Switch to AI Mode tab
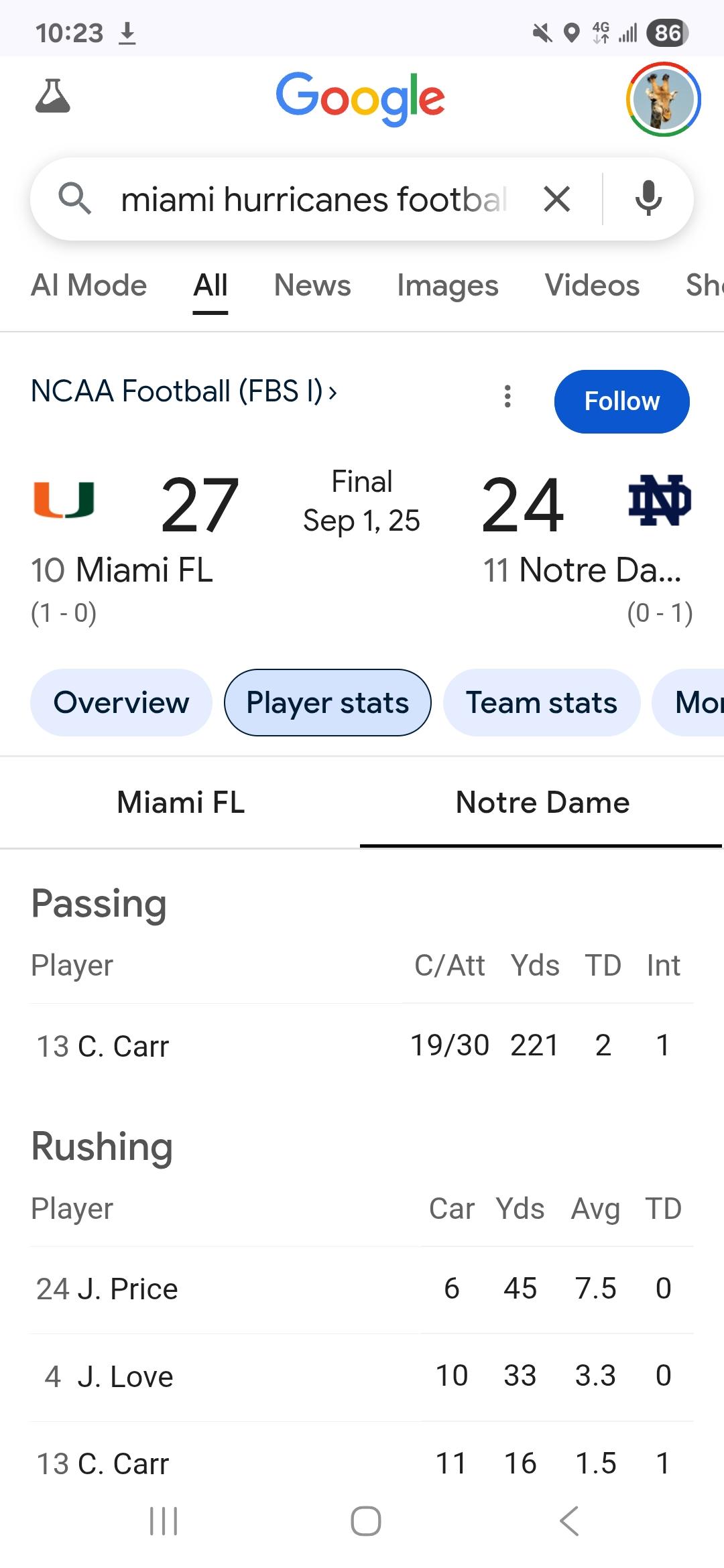The height and width of the screenshot is (1568, 724). (x=89, y=285)
